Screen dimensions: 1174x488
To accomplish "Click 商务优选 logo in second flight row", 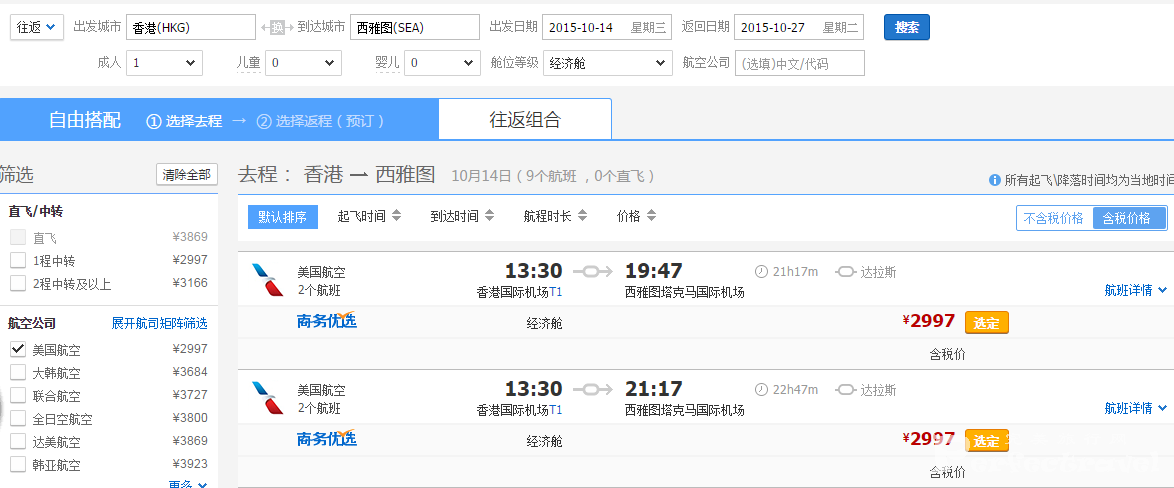I will click(x=326, y=438).
